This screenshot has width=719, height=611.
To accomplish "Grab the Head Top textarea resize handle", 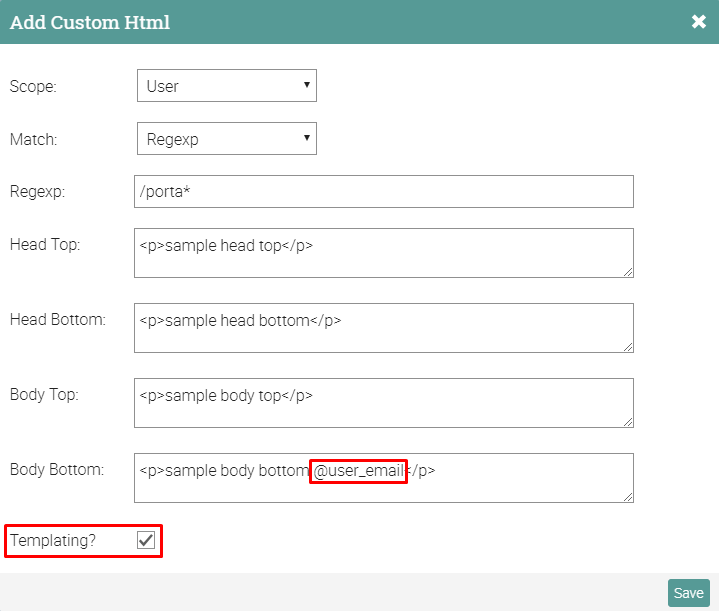I will (627, 271).
